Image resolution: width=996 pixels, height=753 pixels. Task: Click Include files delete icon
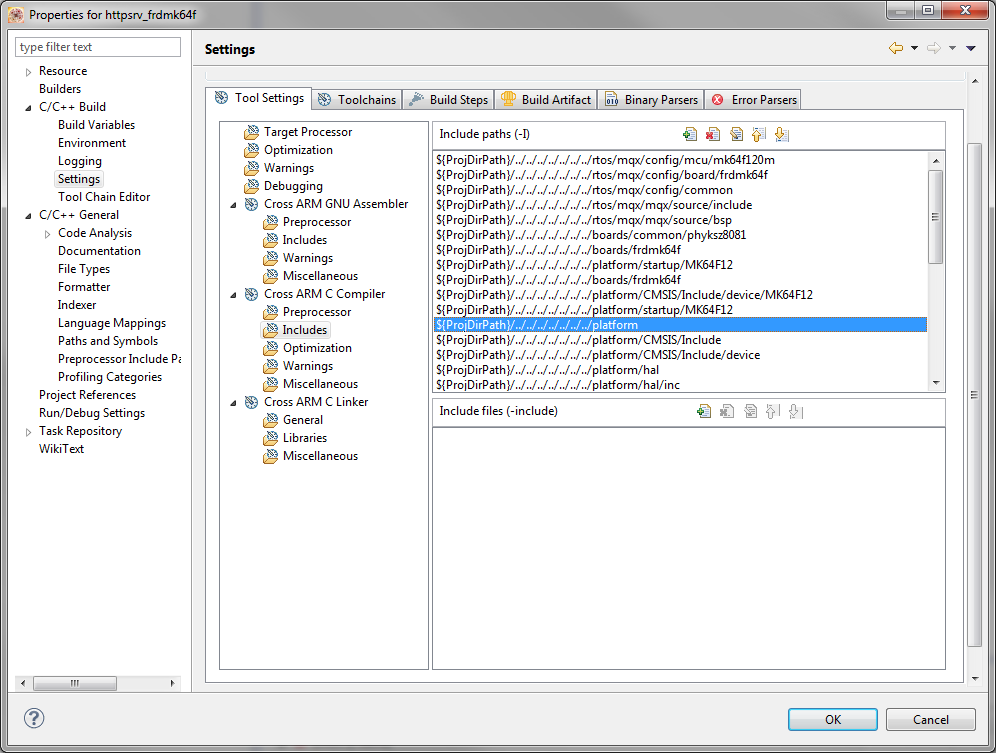click(x=727, y=411)
